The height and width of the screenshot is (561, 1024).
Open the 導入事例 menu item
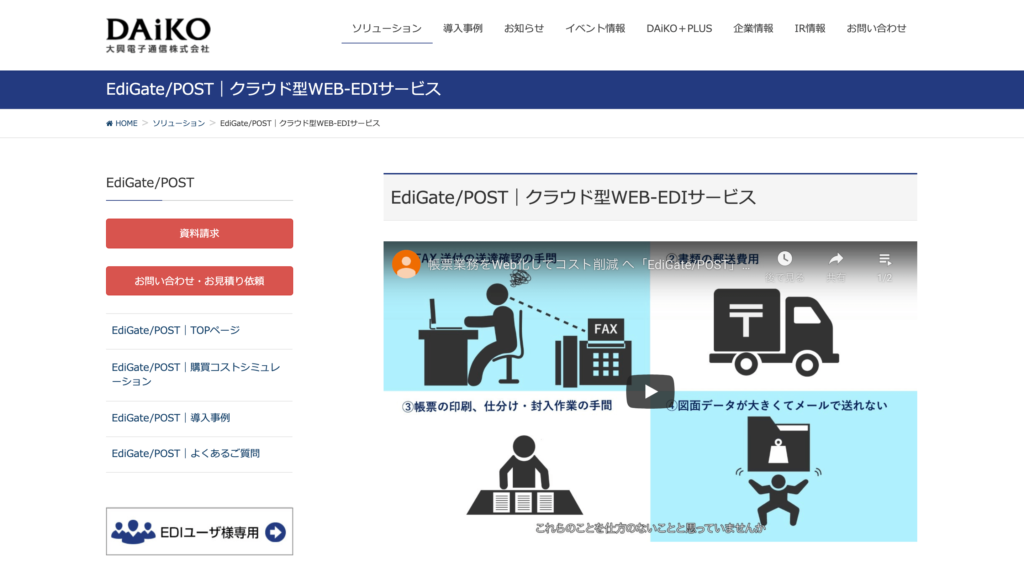pos(462,29)
